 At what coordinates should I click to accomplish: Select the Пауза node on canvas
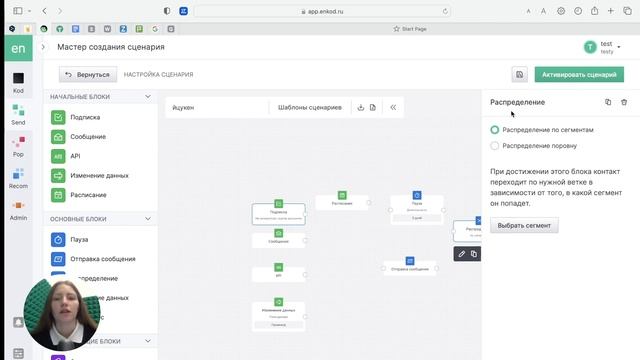pos(417,209)
